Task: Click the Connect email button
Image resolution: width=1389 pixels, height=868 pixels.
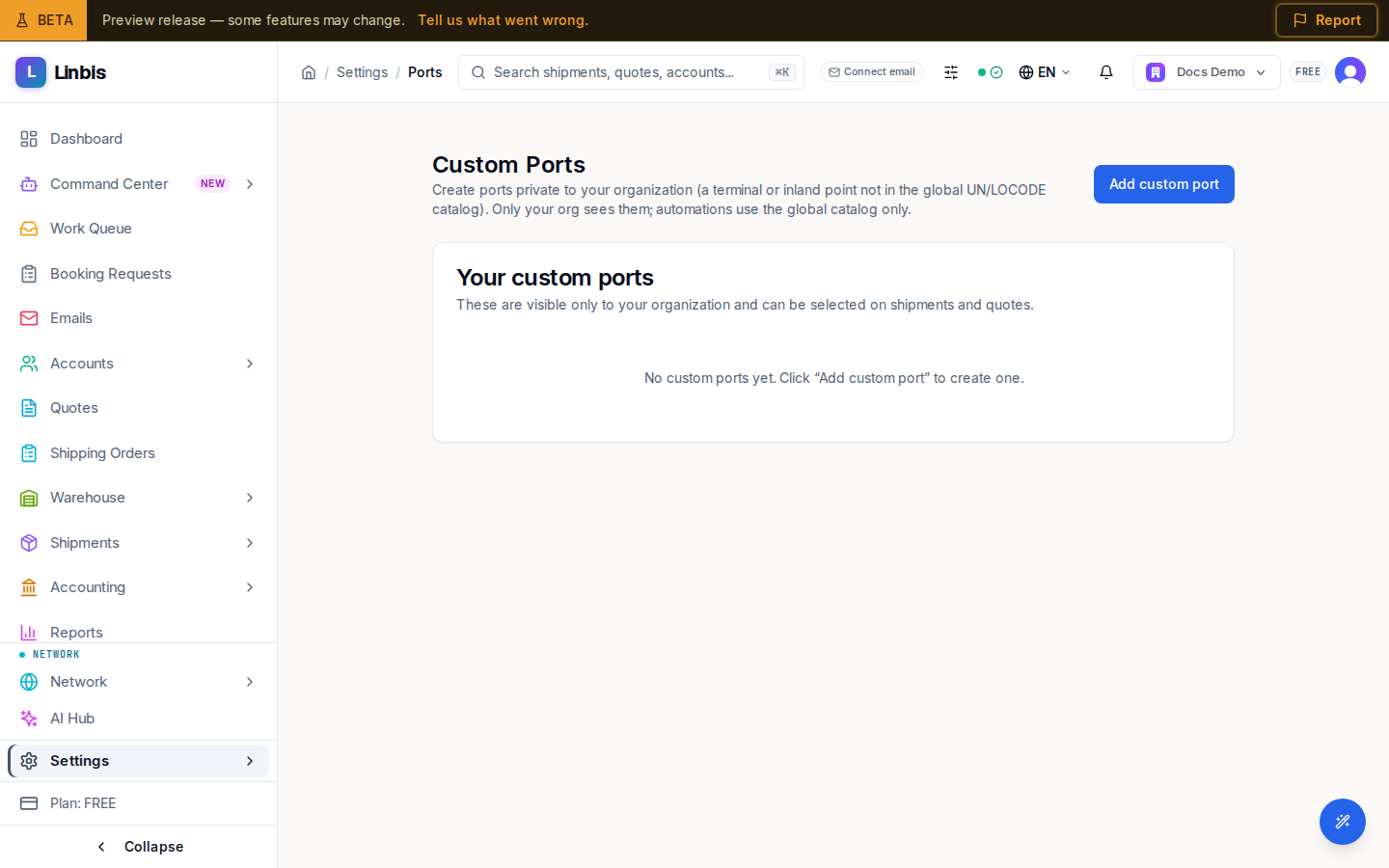Action: tap(872, 72)
